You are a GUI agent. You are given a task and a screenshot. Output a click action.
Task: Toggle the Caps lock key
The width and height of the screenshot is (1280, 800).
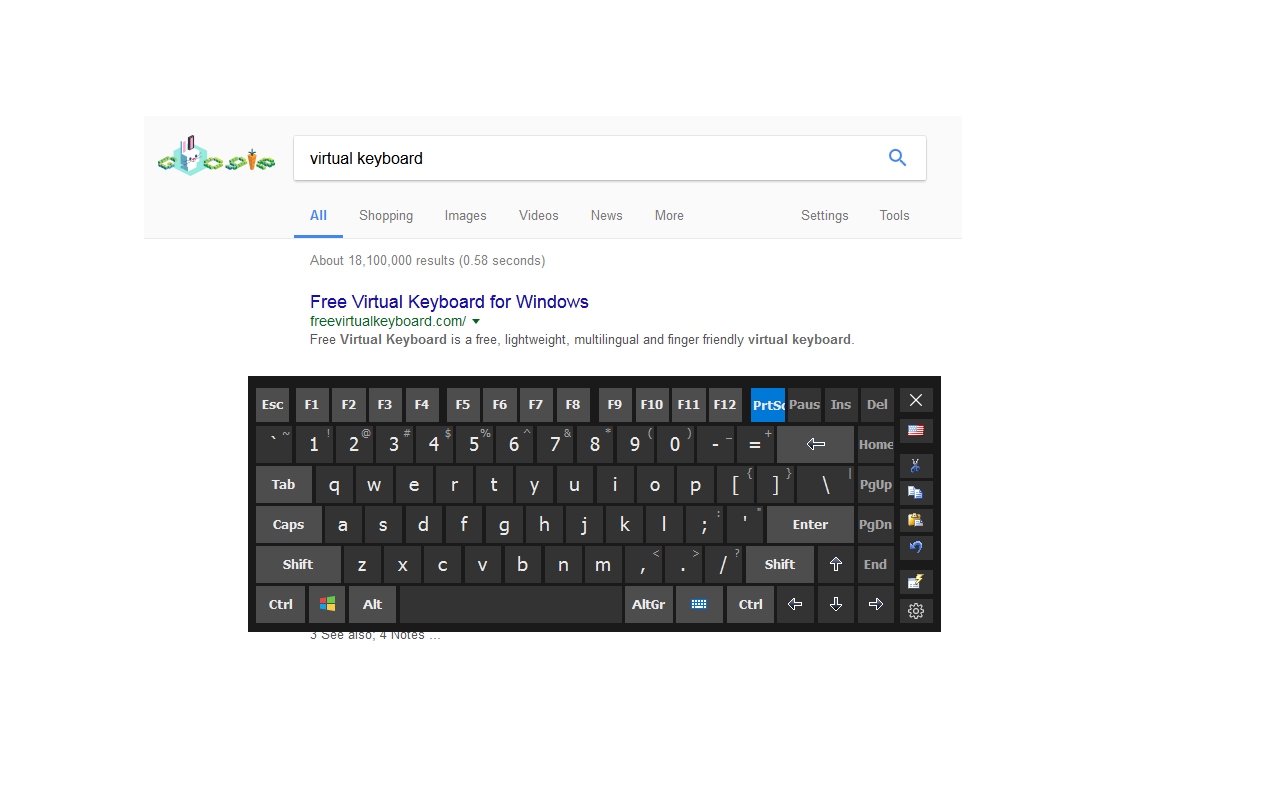tap(289, 524)
